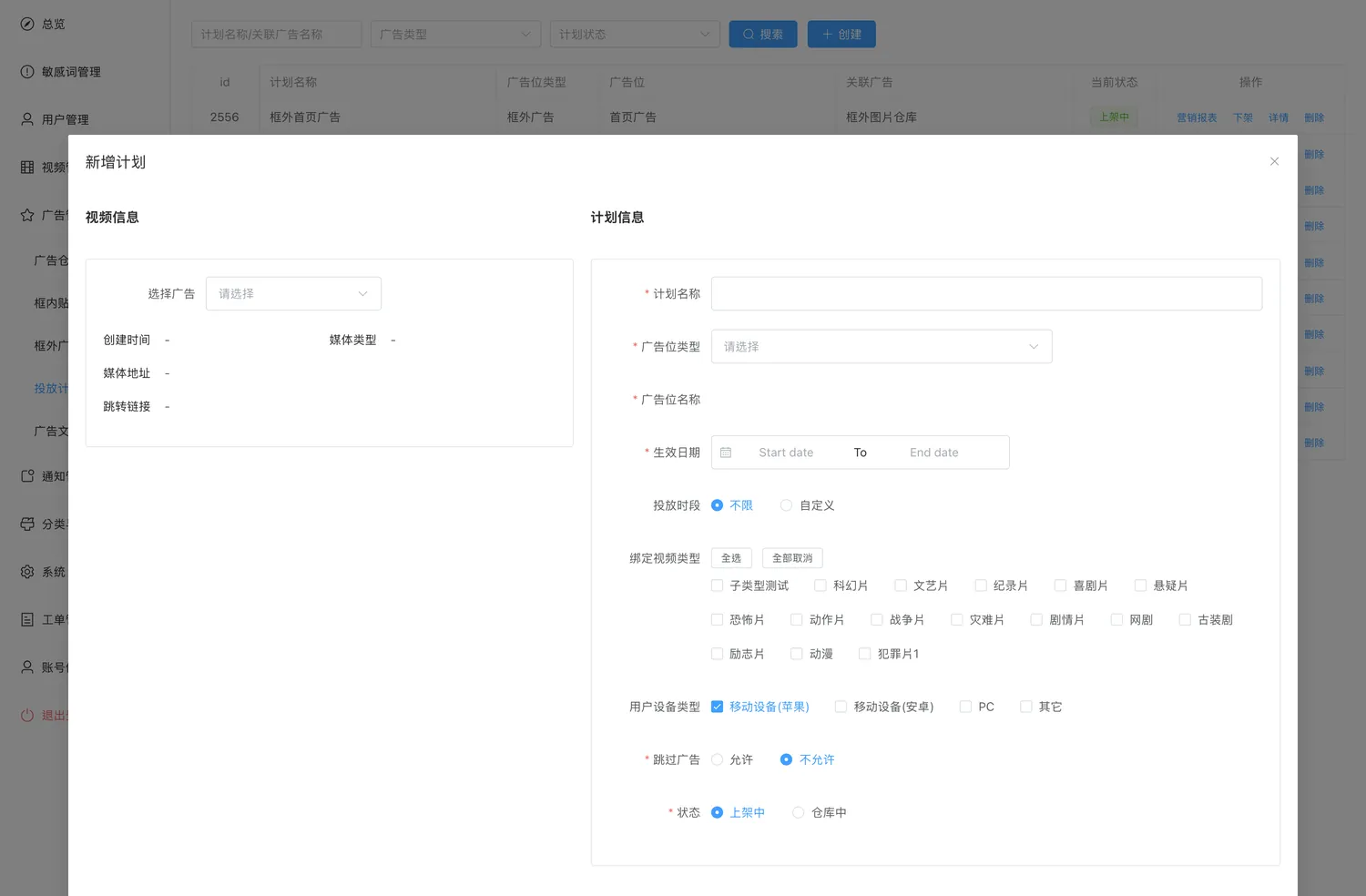Click the 系统 gear icon in sidebar
1366x896 pixels.
pos(27,572)
